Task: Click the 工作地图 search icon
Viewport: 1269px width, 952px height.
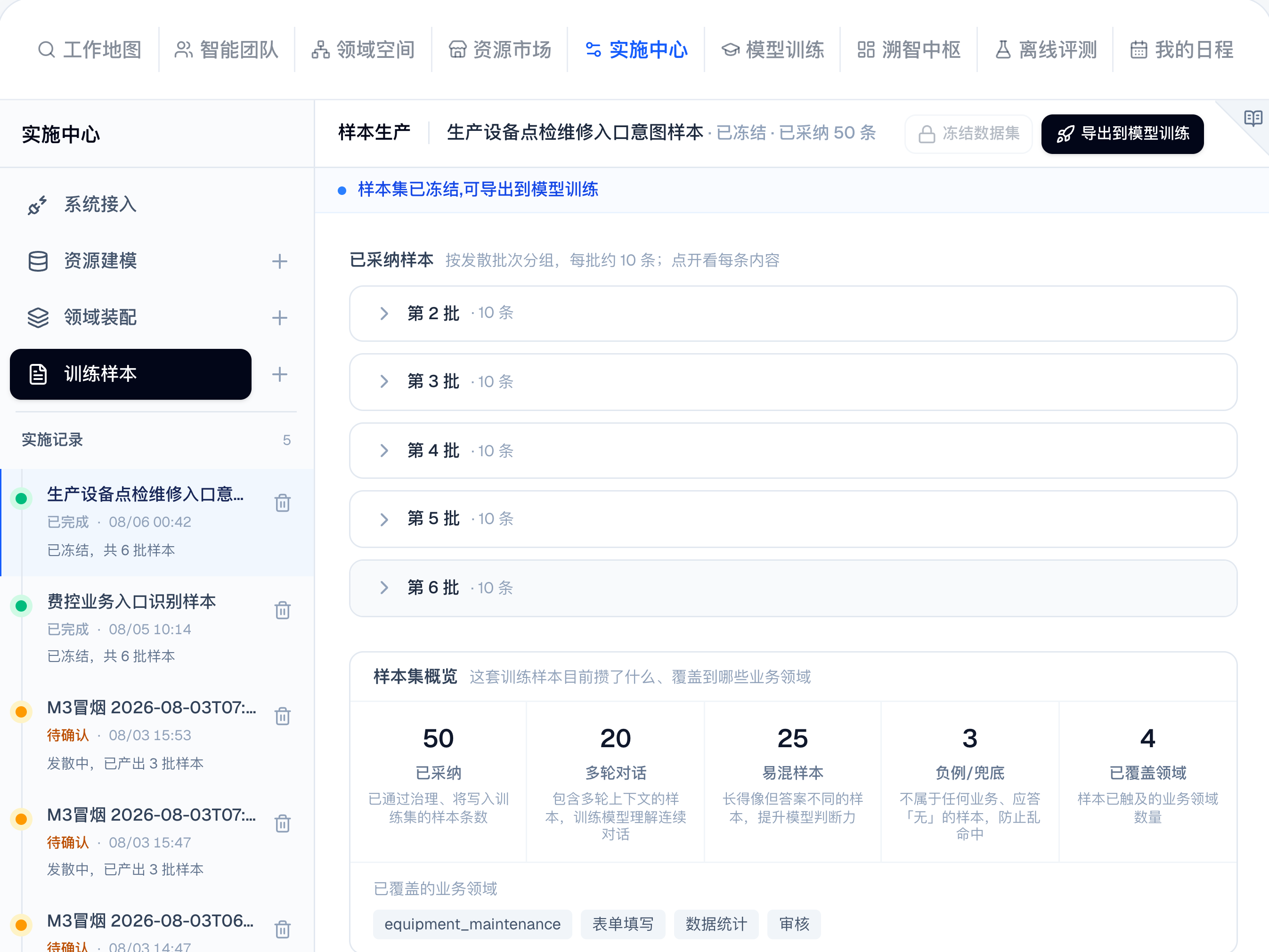Action: point(47,50)
